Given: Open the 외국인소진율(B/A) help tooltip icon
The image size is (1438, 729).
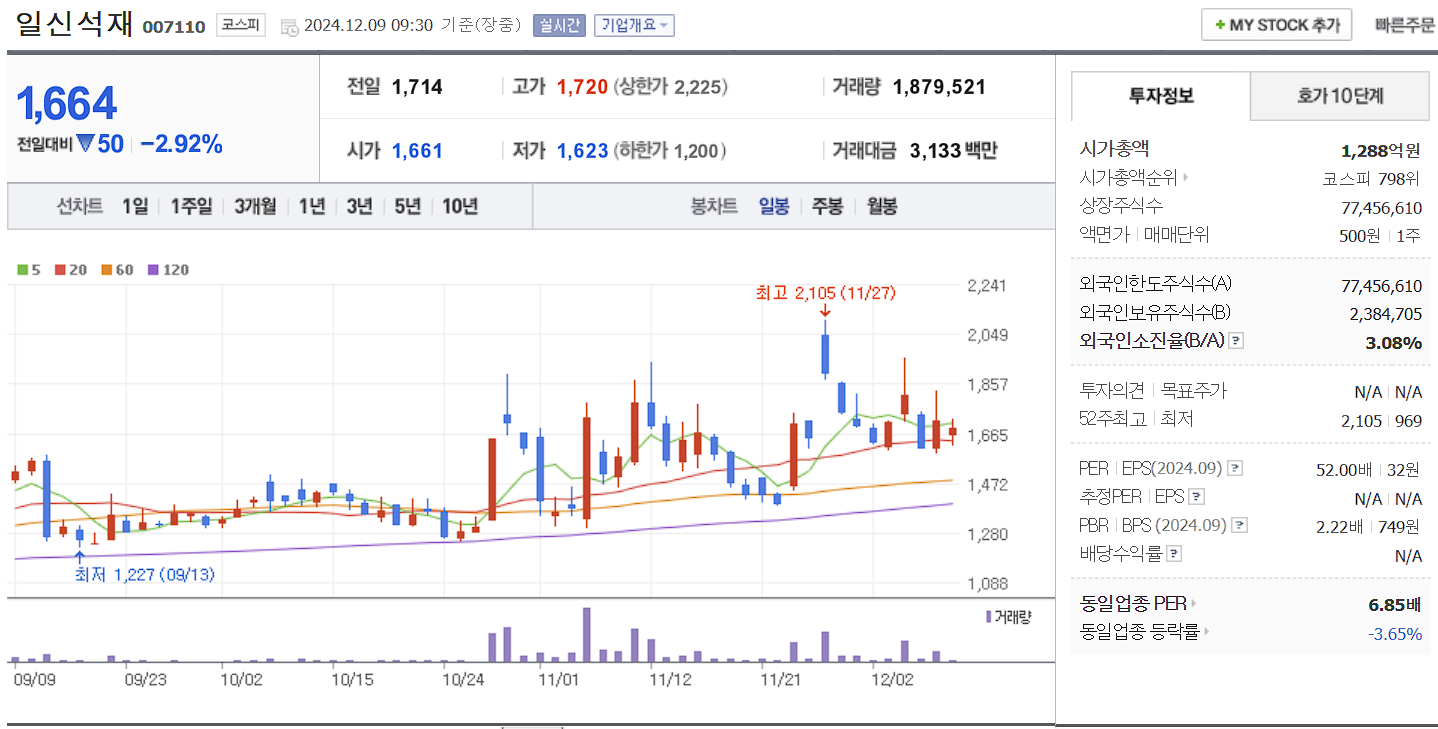Looking at the screenshot, I should pyautogui.click(x=1237, y=342).
